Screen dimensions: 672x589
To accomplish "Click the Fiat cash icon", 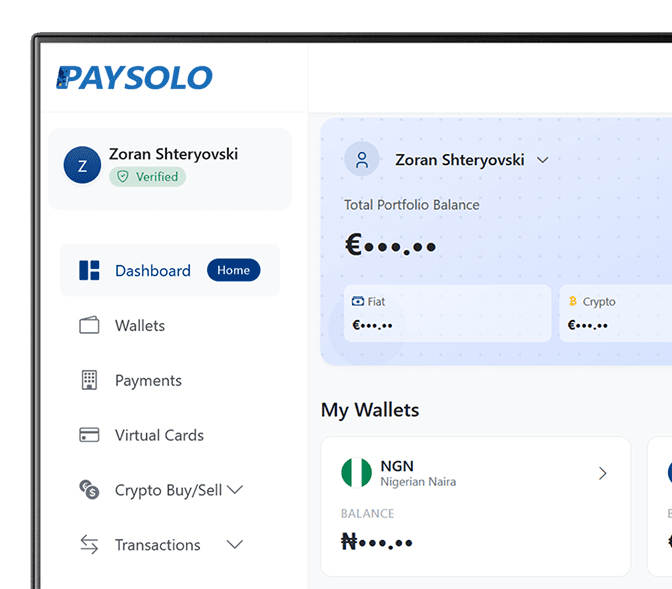I will point(357,301).
